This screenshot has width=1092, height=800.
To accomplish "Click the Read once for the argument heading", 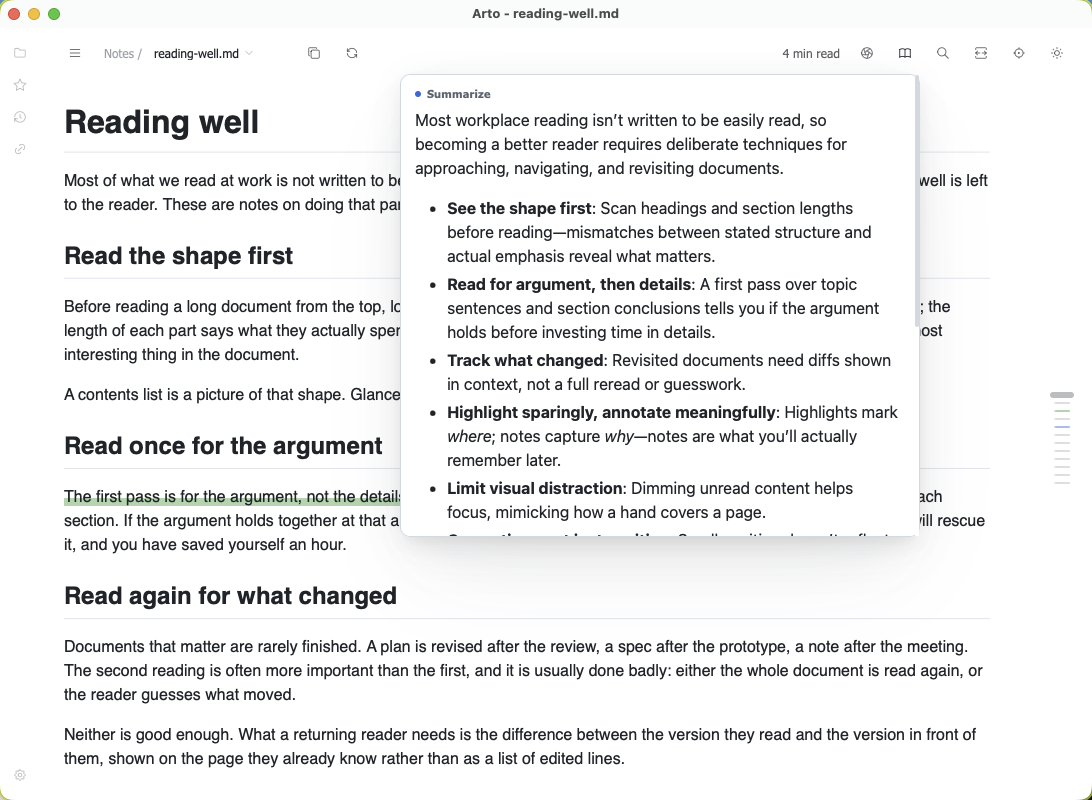I will click(223, 446).
